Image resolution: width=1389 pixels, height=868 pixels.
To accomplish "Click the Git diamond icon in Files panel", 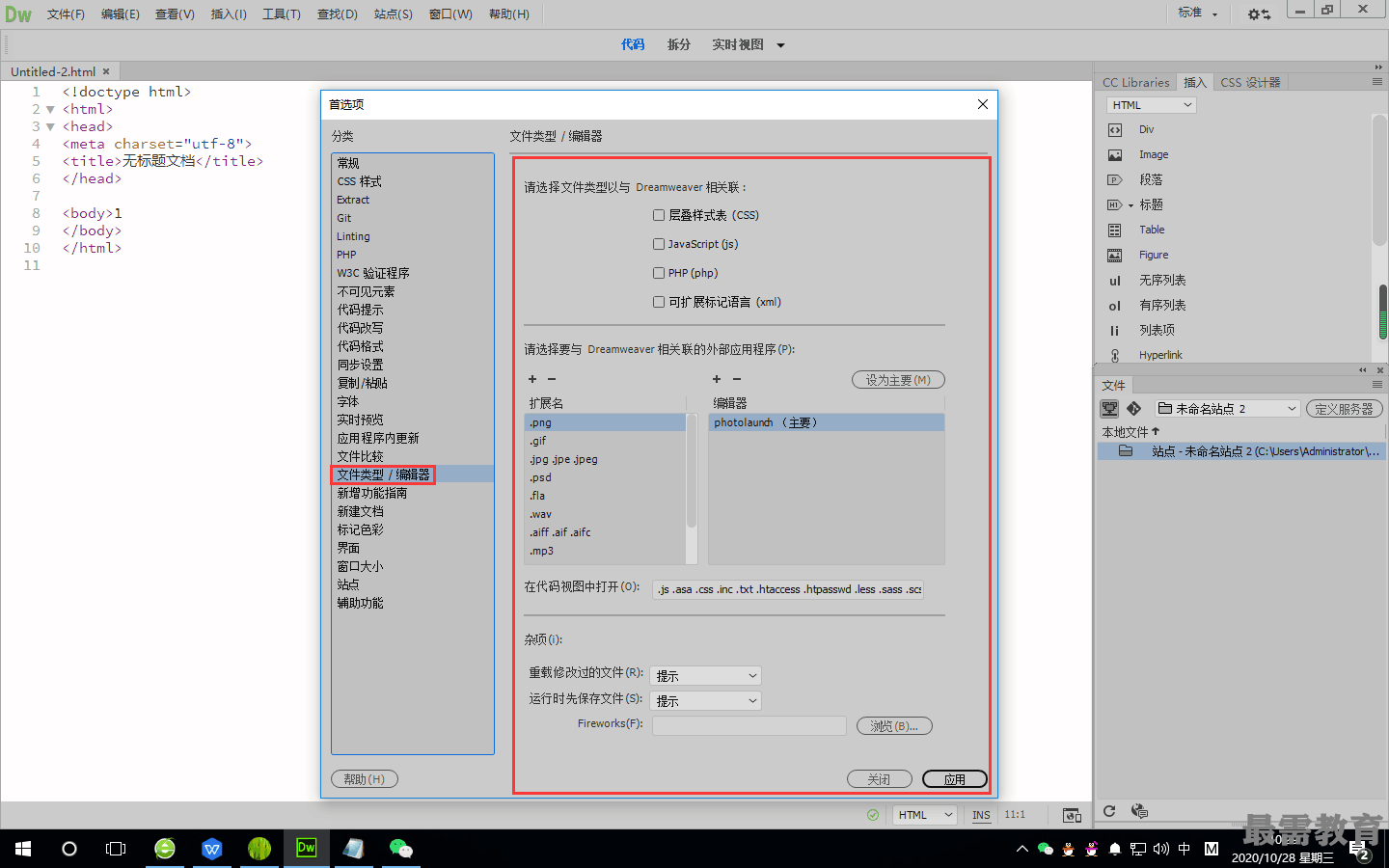I will point(1134,409).
